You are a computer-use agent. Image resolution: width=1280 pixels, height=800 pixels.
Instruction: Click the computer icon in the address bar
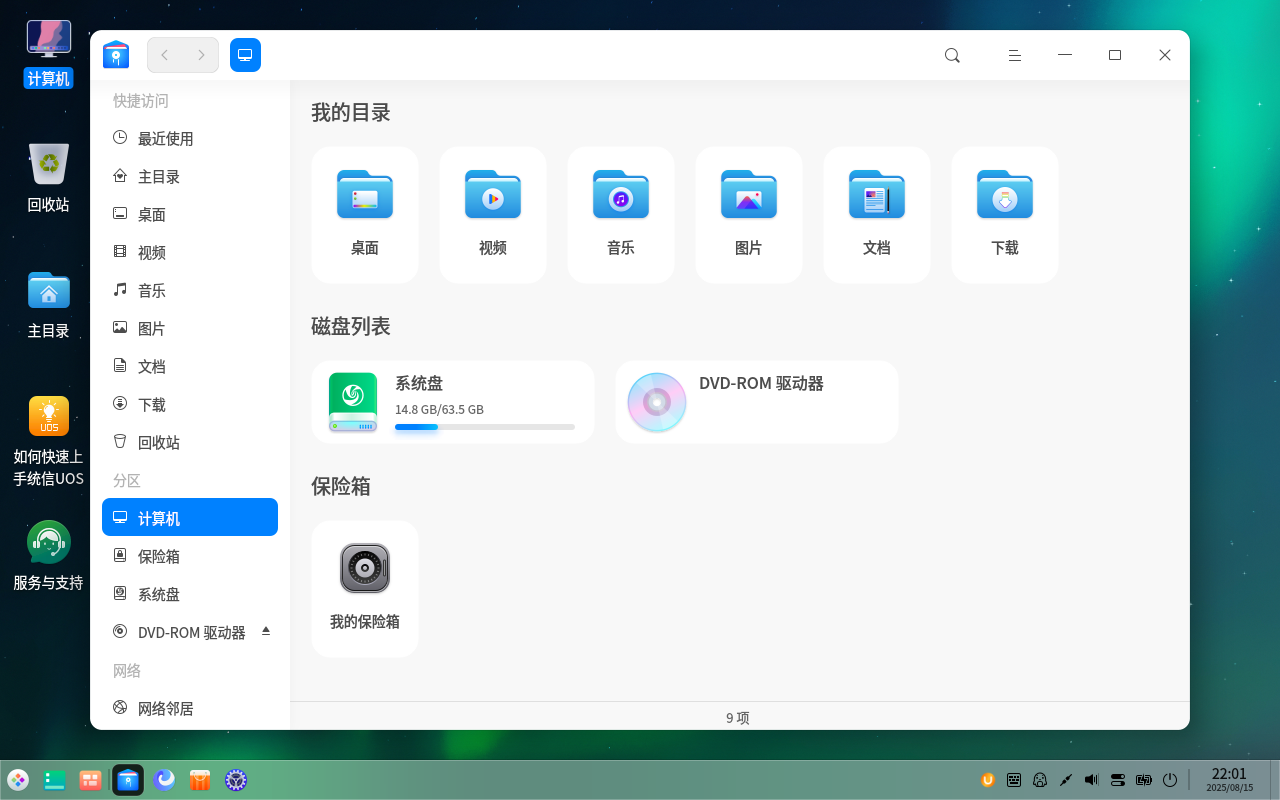click(245, 55)
